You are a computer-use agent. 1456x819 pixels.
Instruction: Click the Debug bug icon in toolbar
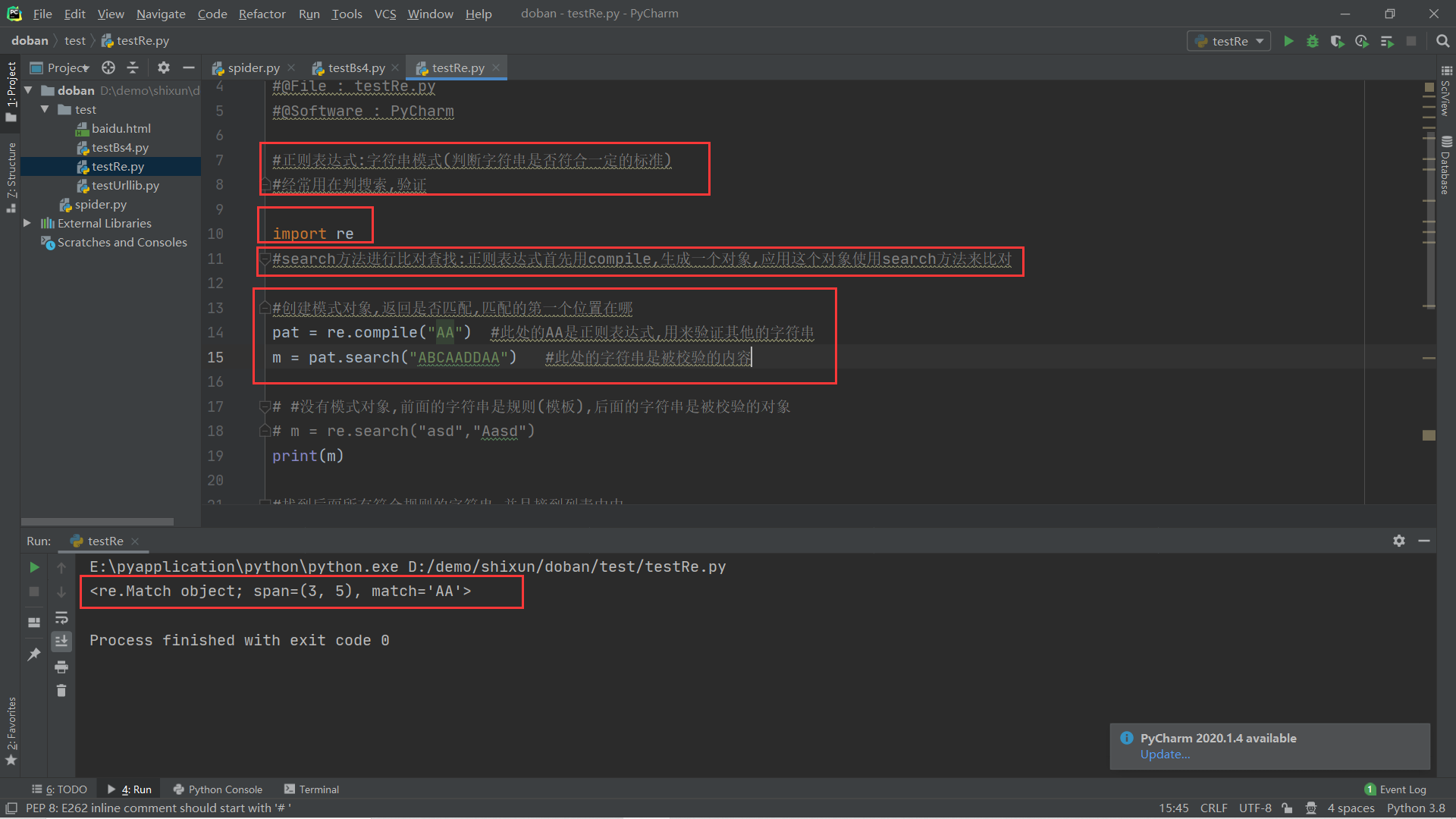1313,41
